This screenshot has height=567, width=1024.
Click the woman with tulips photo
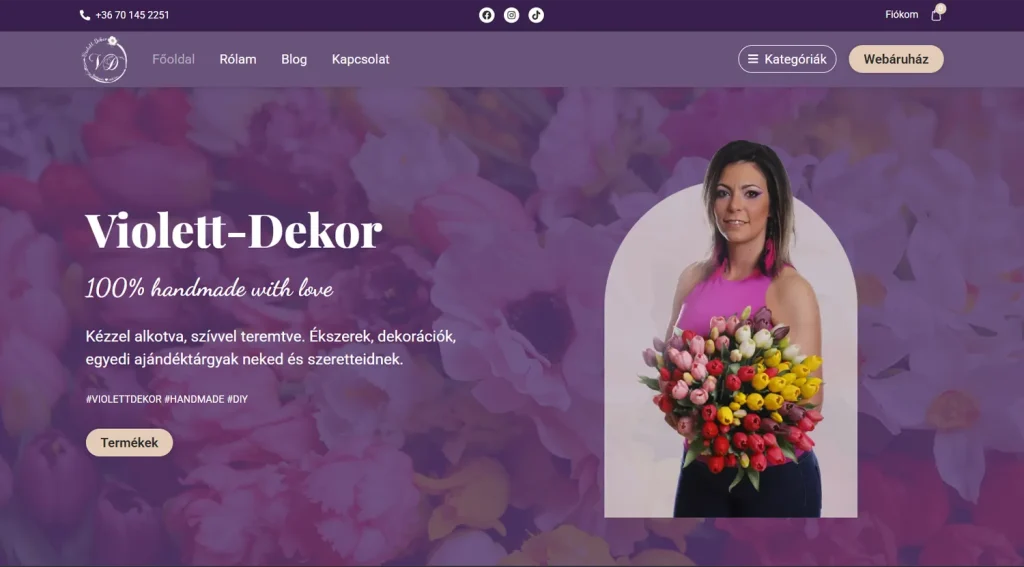point(731,330)
